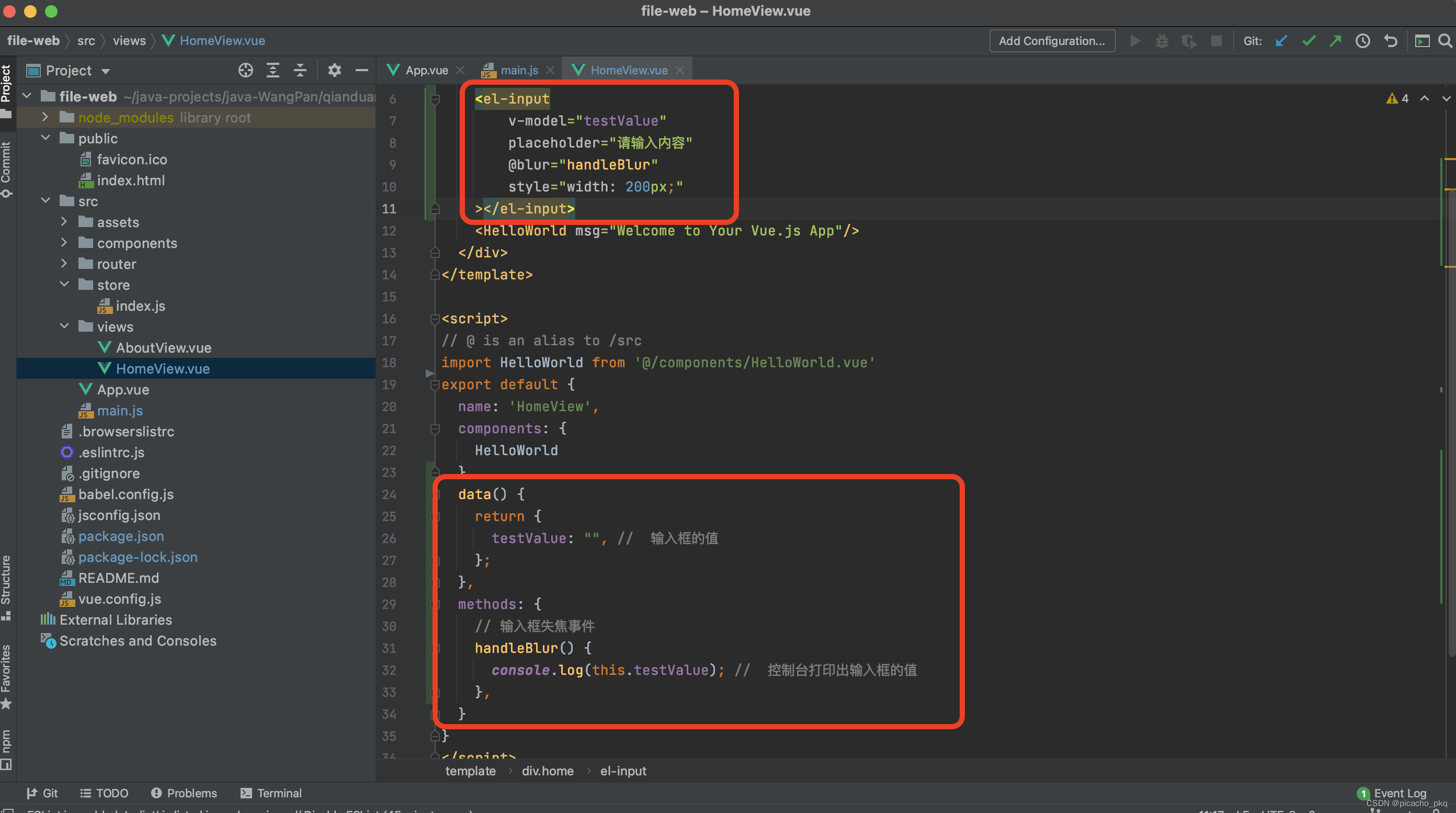Click the Git push arrow icon
The image size is (1456, 813).
tap(1336, 41)
